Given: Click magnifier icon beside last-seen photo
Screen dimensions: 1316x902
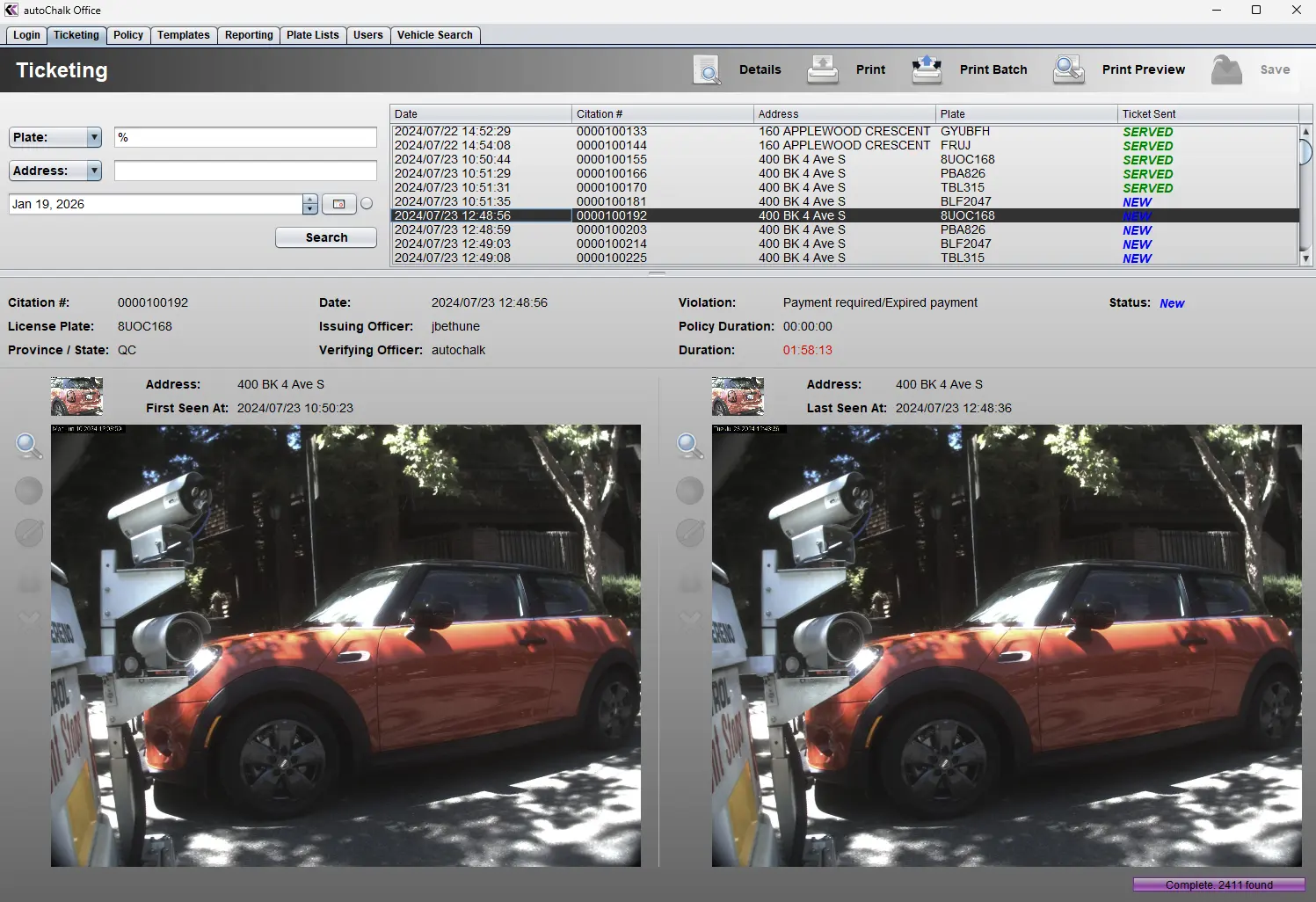Looking at the screenshot, I should [690, 446].
